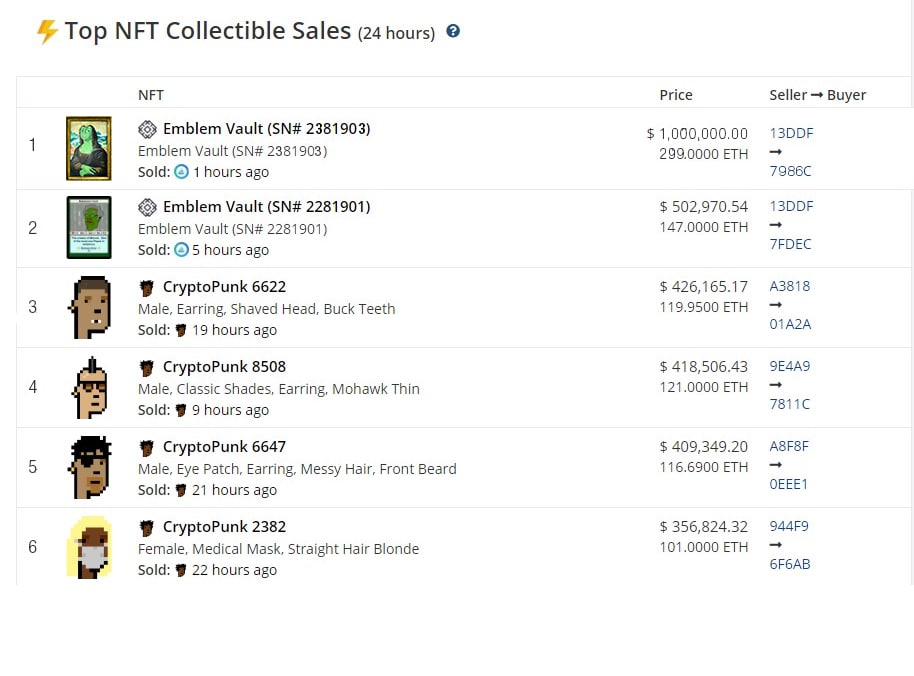Open seller address 13DDF in the first row
This screenshot has width=914, height=676.
pyautogui.click(x=791, y=133)
